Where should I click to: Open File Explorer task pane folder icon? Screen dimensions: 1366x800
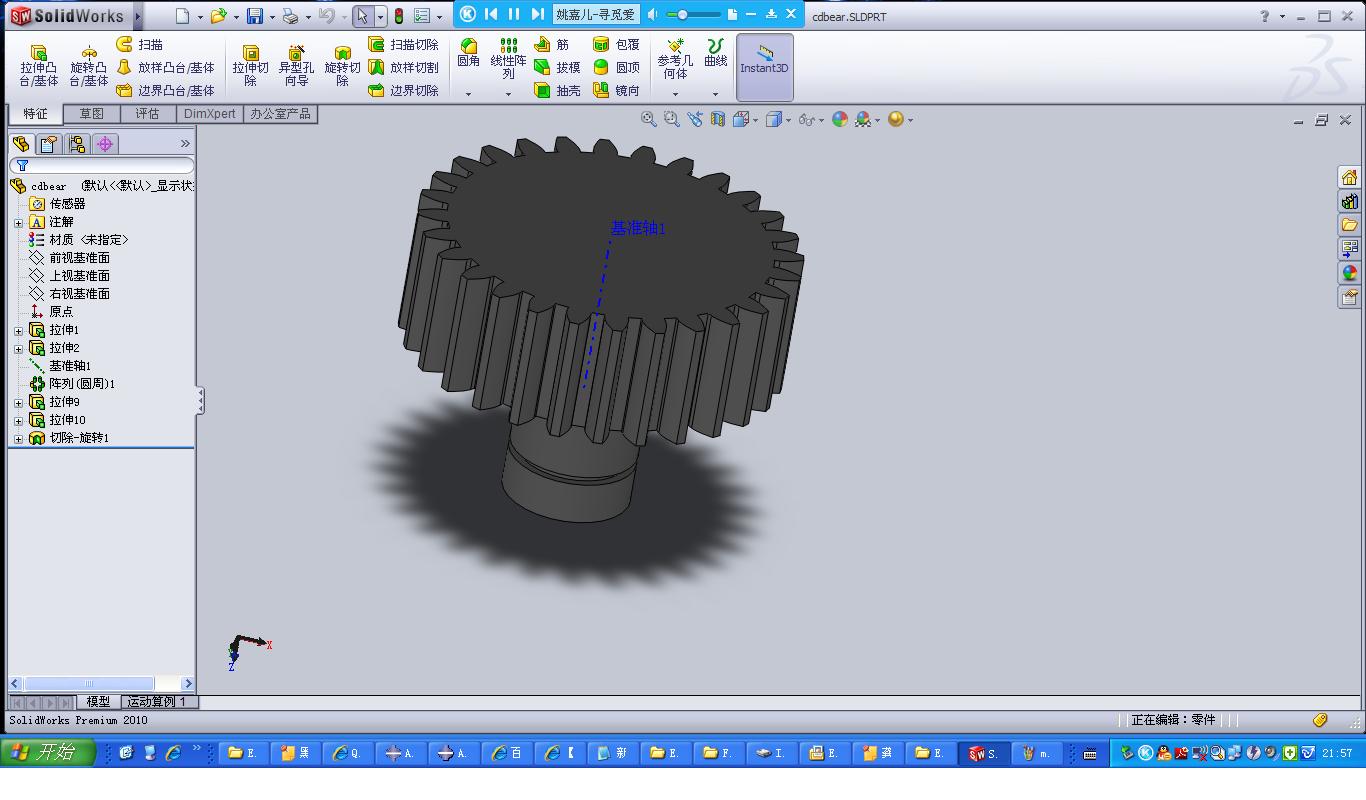1349,225
